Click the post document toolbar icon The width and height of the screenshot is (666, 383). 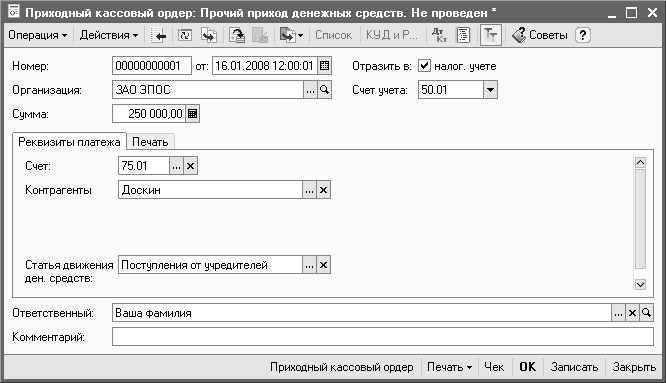click(x=237, y=35)
